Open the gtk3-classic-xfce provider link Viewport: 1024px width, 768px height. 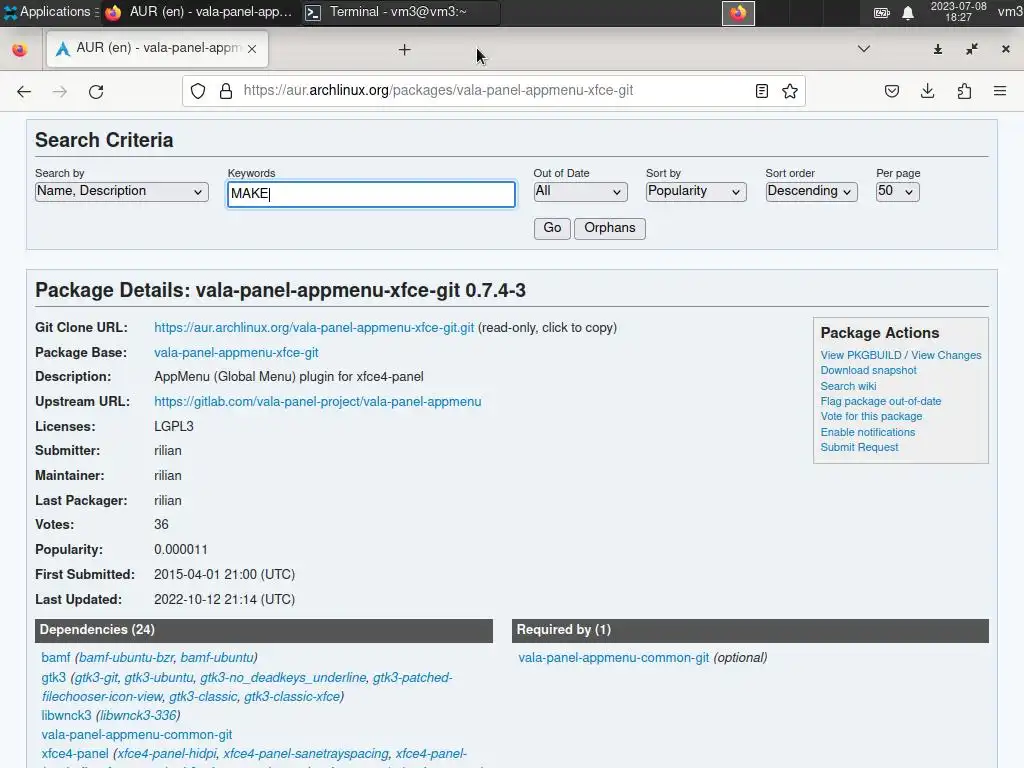pyautogui.click(x=292, y=697)
